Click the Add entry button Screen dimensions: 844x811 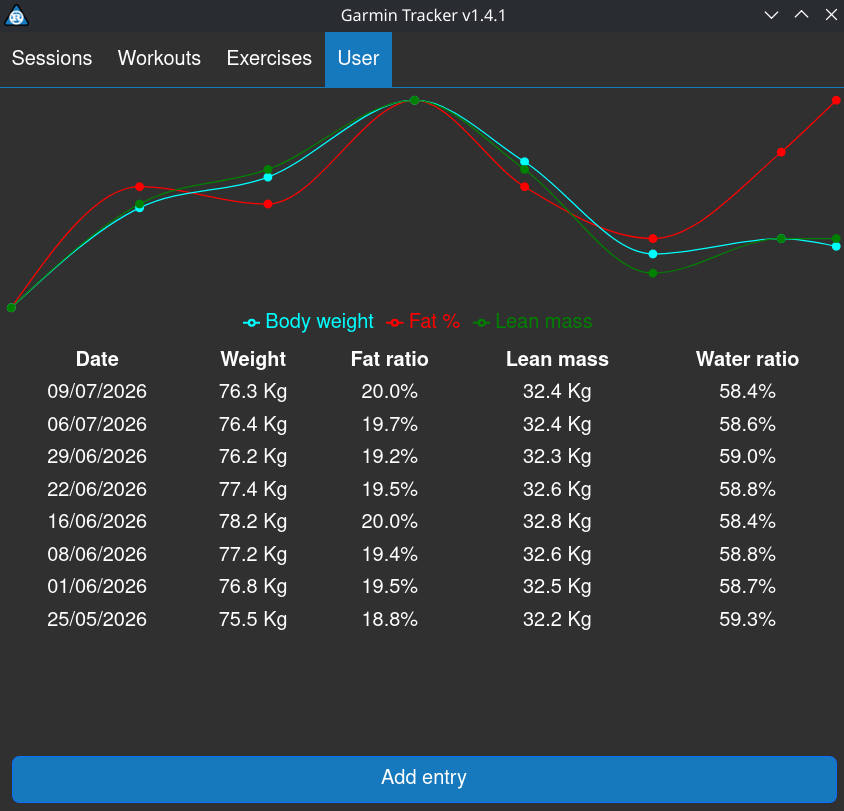point(424,779)
